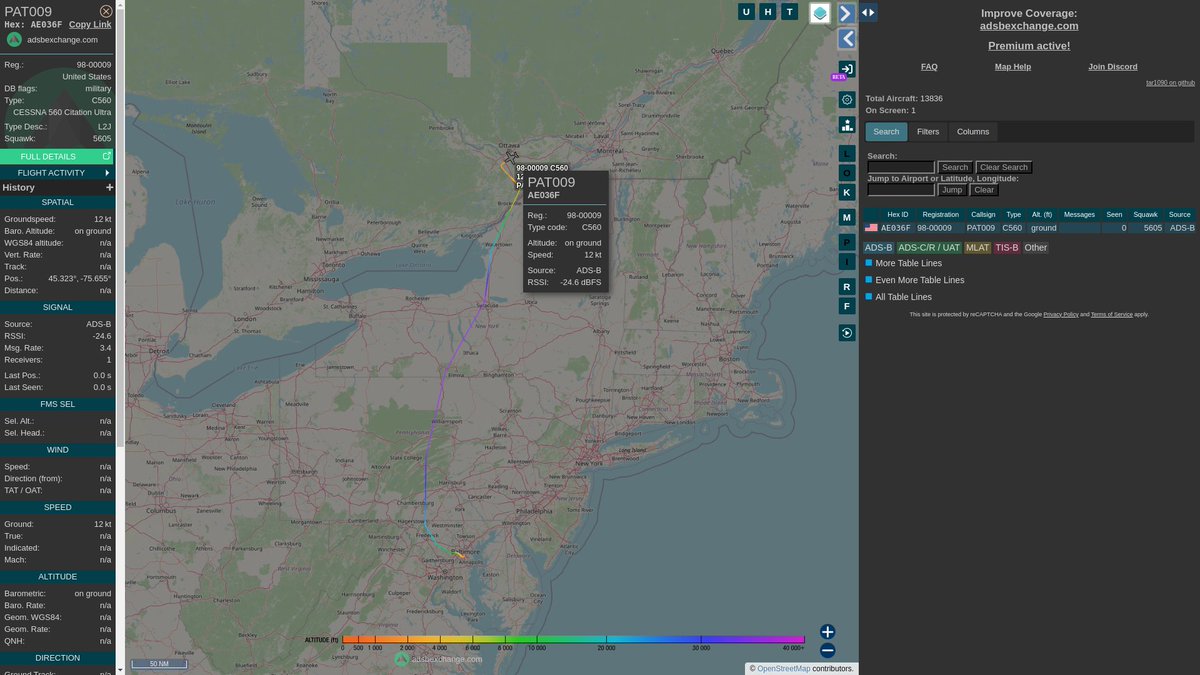Expand History with the plus icon
Image resolution: width=1200 pixels, height=675 pixels.
point(109,188)
